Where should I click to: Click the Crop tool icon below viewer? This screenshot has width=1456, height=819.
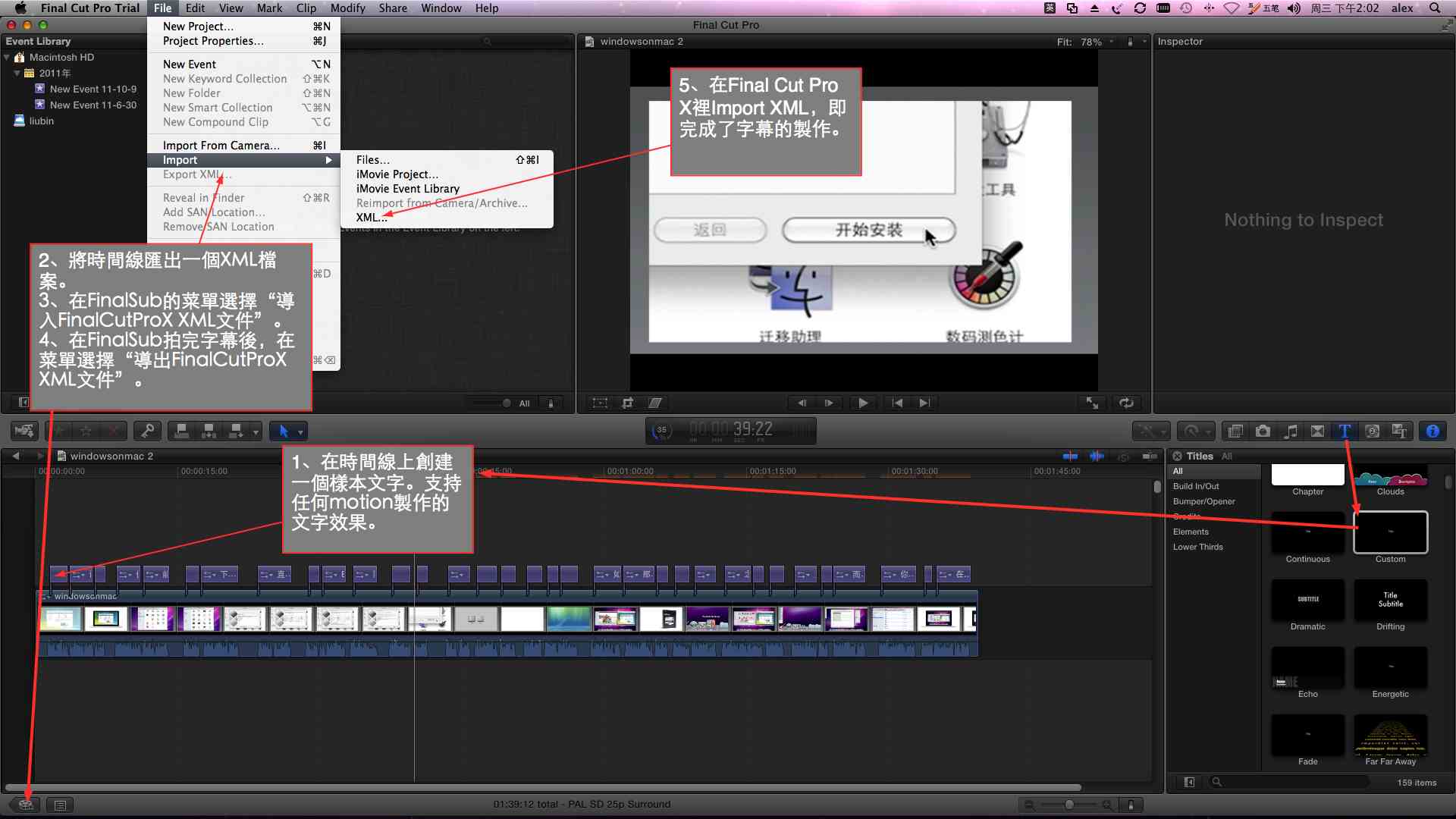pos(627,403)
